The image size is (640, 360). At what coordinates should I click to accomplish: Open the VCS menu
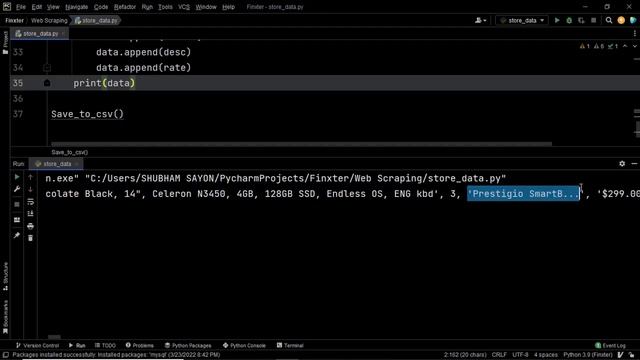pos(184,7)
